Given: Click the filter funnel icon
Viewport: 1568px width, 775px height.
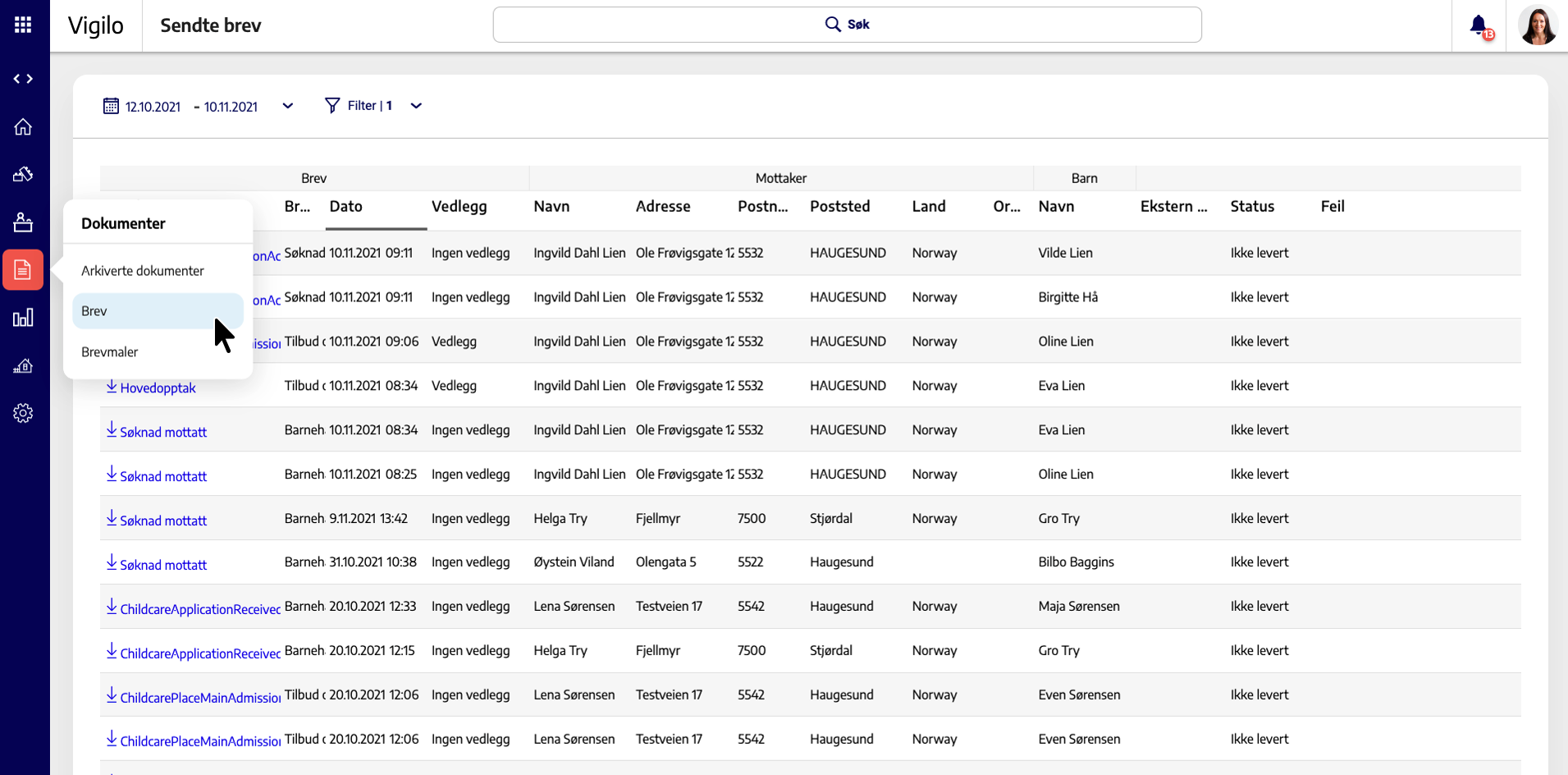Looking at the screenshot, I should [332, 105].
